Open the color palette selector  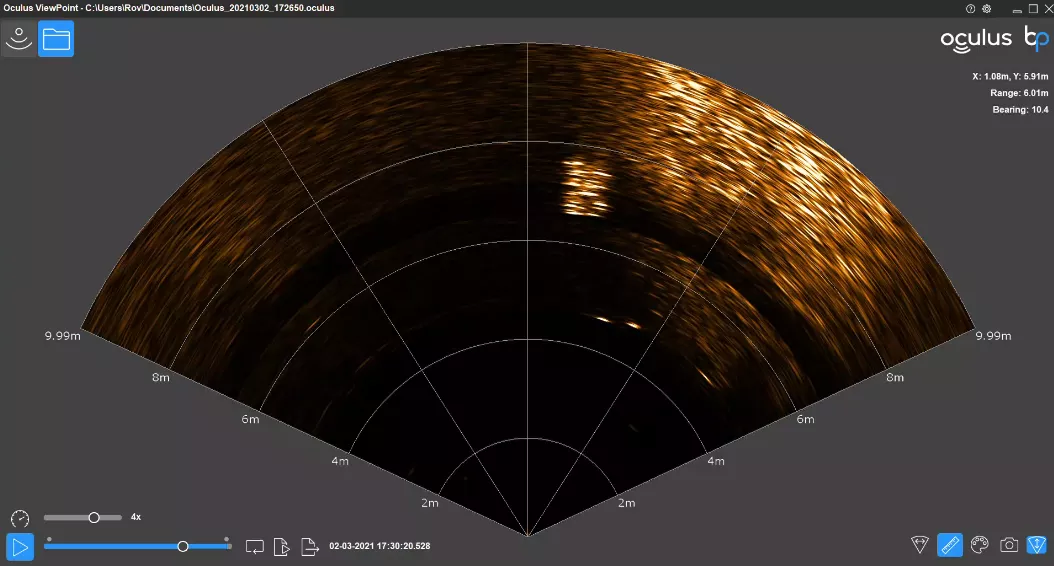[x=980, y=545]
